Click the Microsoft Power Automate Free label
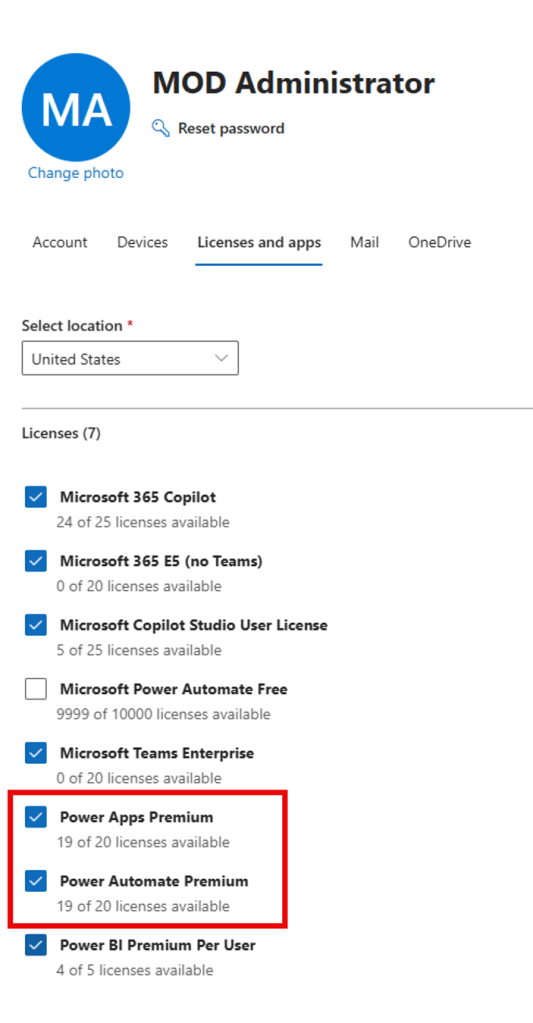The height and width of the screenshot is (1023, 533). tap(174, 689)
